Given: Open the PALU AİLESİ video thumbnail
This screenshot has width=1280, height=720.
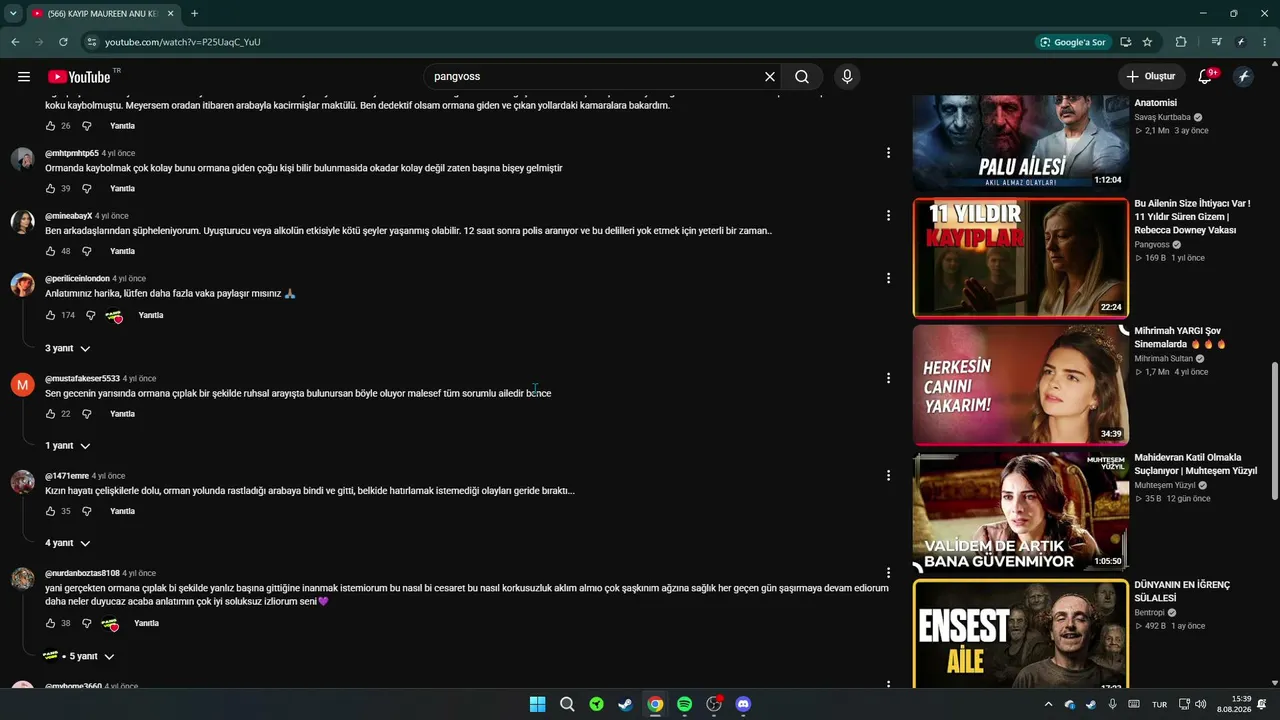Looking at the screenshot, I should 1021,142.
